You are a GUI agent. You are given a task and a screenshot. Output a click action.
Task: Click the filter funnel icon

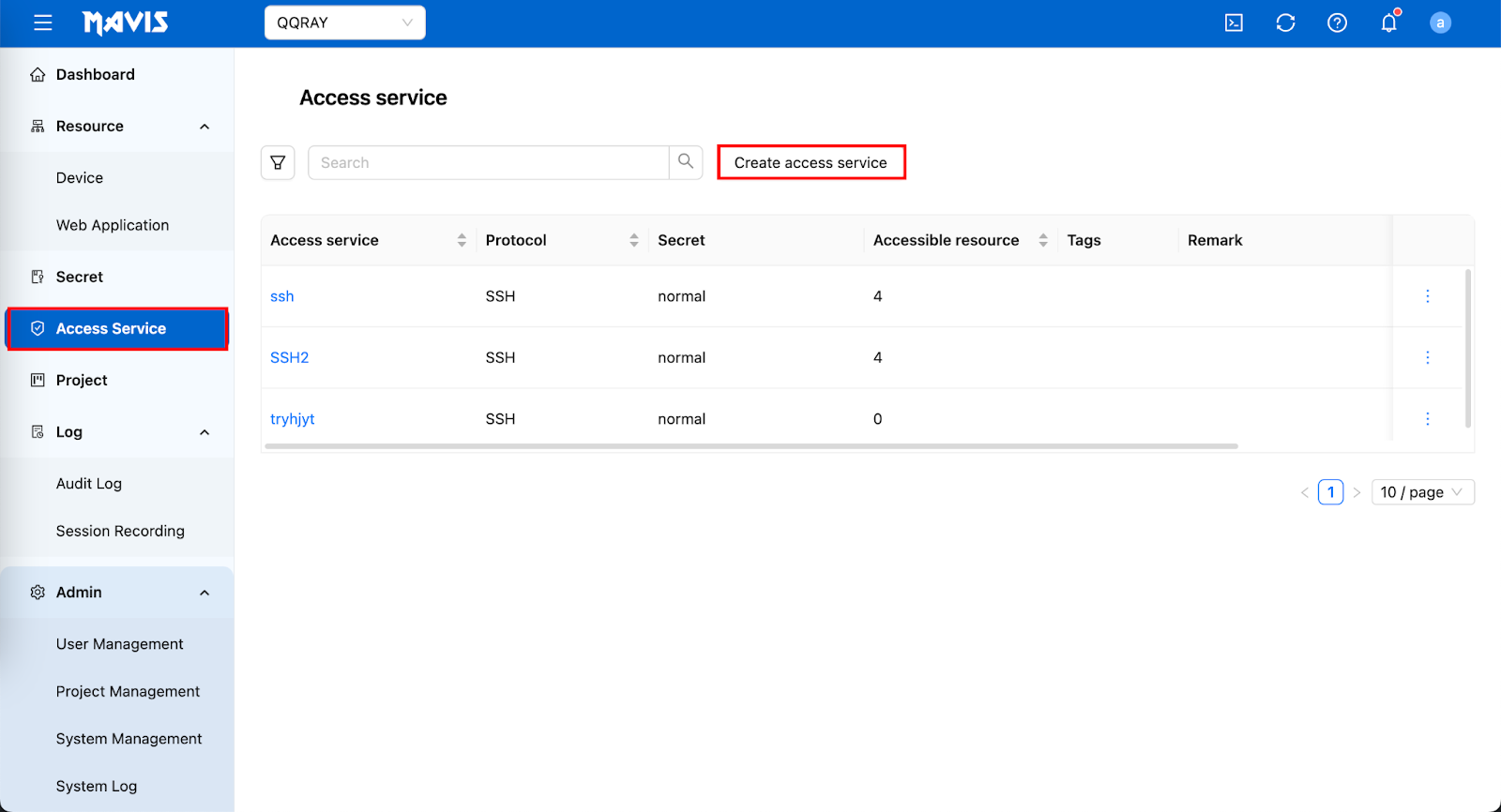[x=278, y=162]
